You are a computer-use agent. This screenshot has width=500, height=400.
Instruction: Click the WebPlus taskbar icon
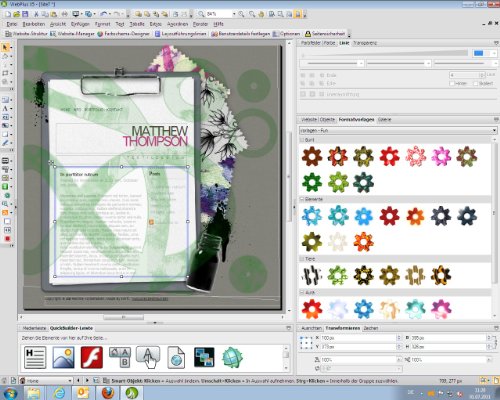tap(131, 393)
